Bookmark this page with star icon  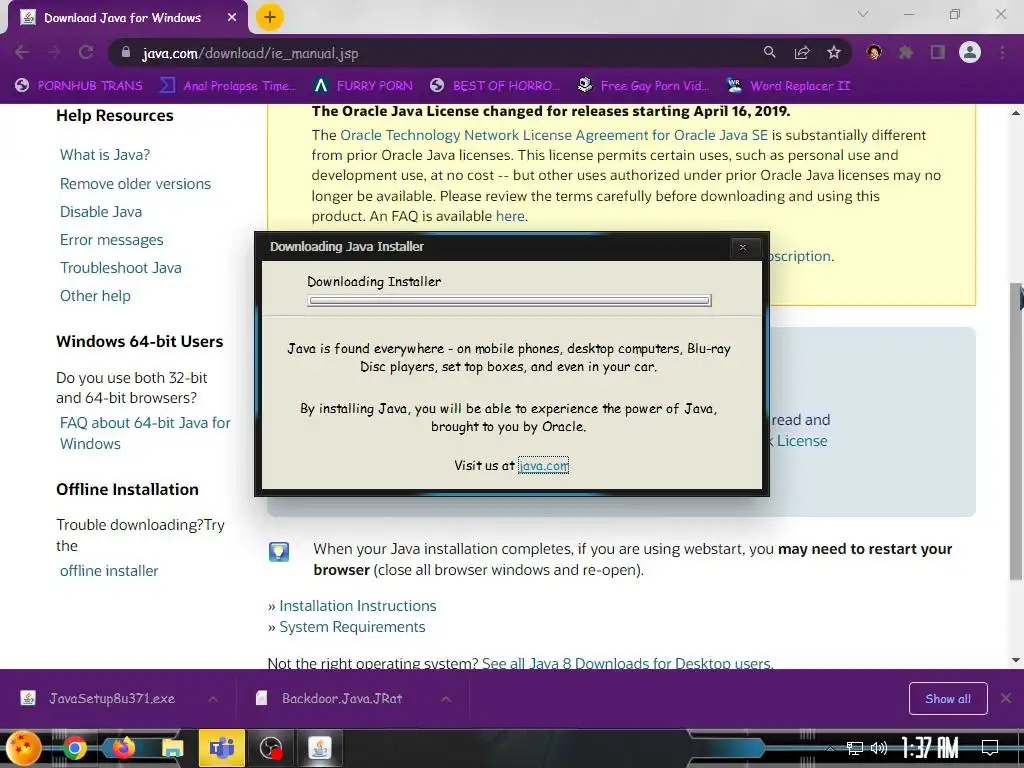coord(834,53)
